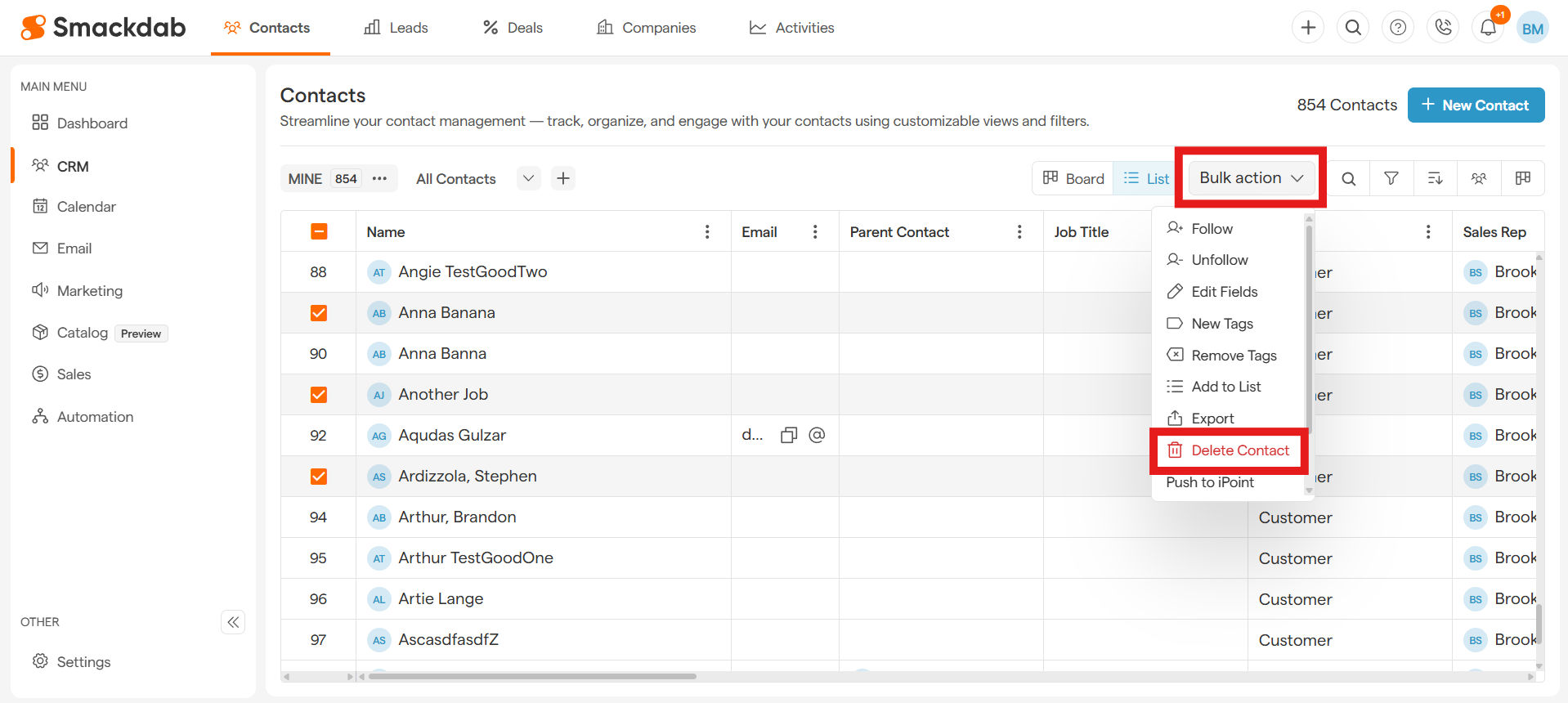Screen dimensions: 1568x703
Task: Choose Delete Contact from bulk menu
Action: (x=1239, y=450)
